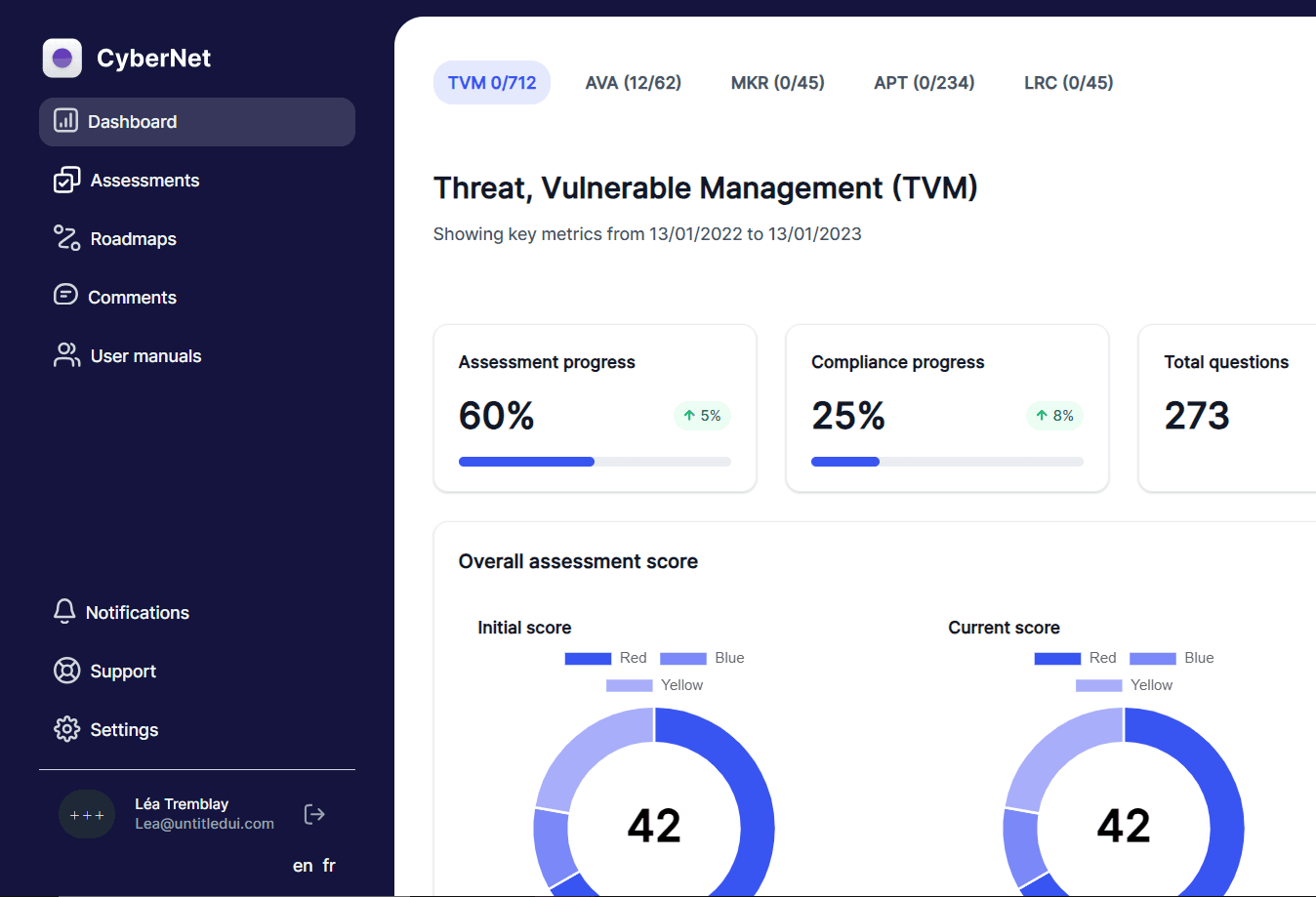
Task: Toggle Red legend swatch in Current score
Action: [1057, 659]
